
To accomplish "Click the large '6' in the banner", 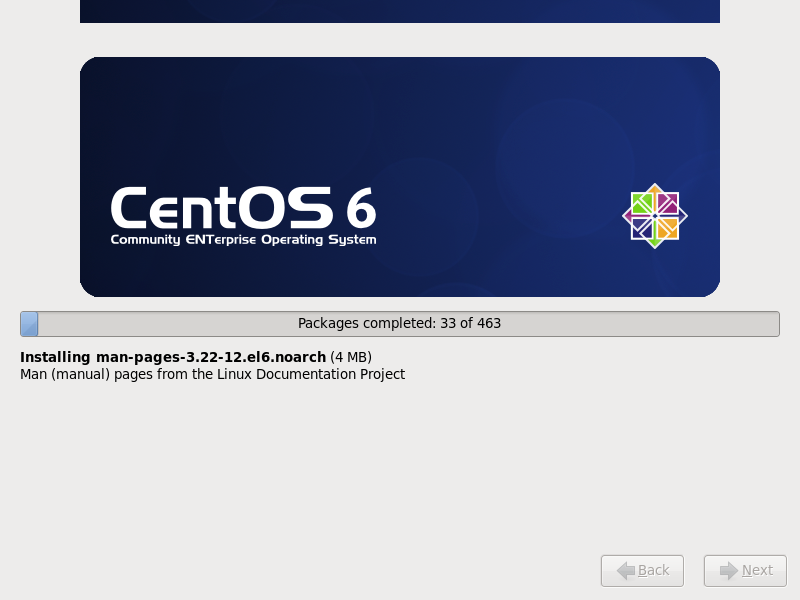I will pos(361,208).
